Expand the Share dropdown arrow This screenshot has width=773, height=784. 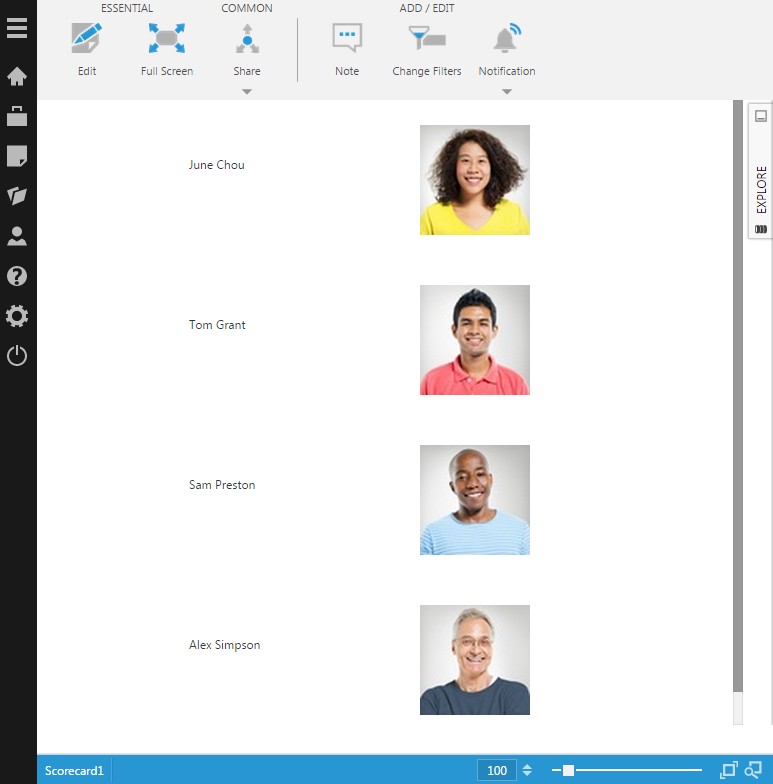[x=247, y=92]
